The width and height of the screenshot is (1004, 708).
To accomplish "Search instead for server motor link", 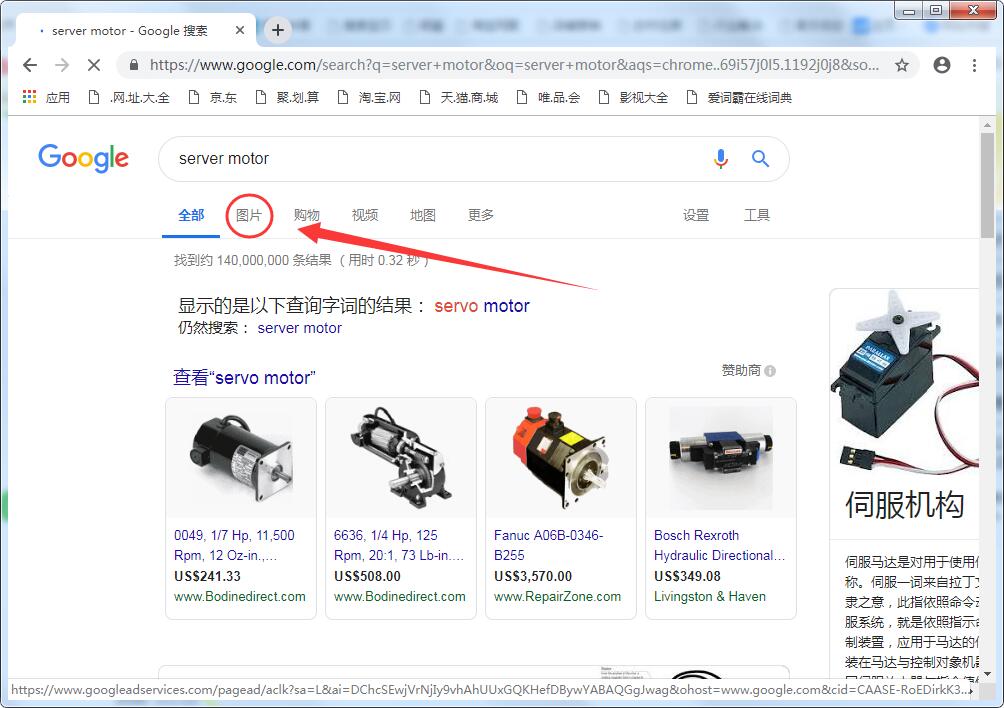I will pyautogui.click(x=300, y=328).
